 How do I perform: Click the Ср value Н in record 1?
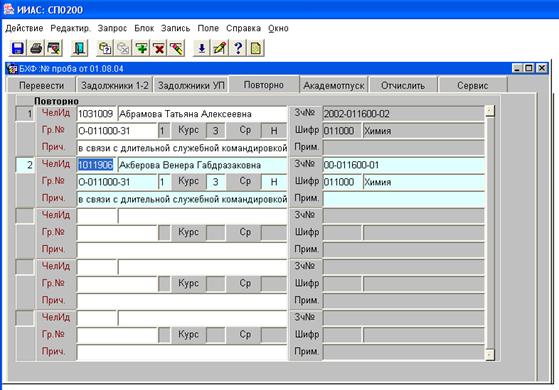coord(274,131)
